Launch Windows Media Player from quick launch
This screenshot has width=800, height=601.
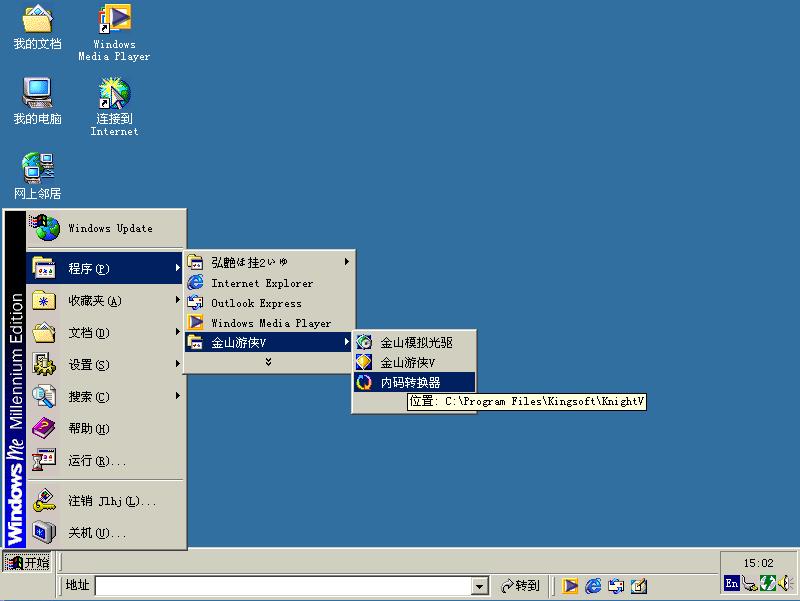click(570, 585)
